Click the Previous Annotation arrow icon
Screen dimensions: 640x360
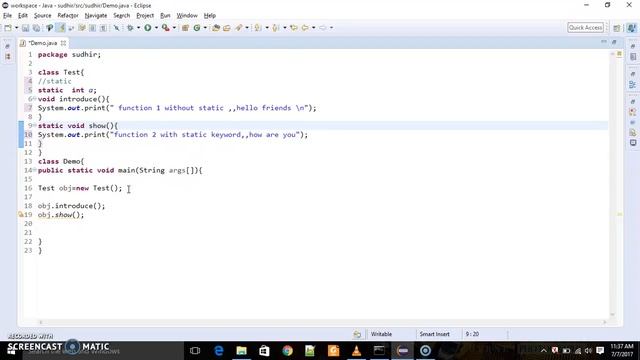[x=276, y=28]
